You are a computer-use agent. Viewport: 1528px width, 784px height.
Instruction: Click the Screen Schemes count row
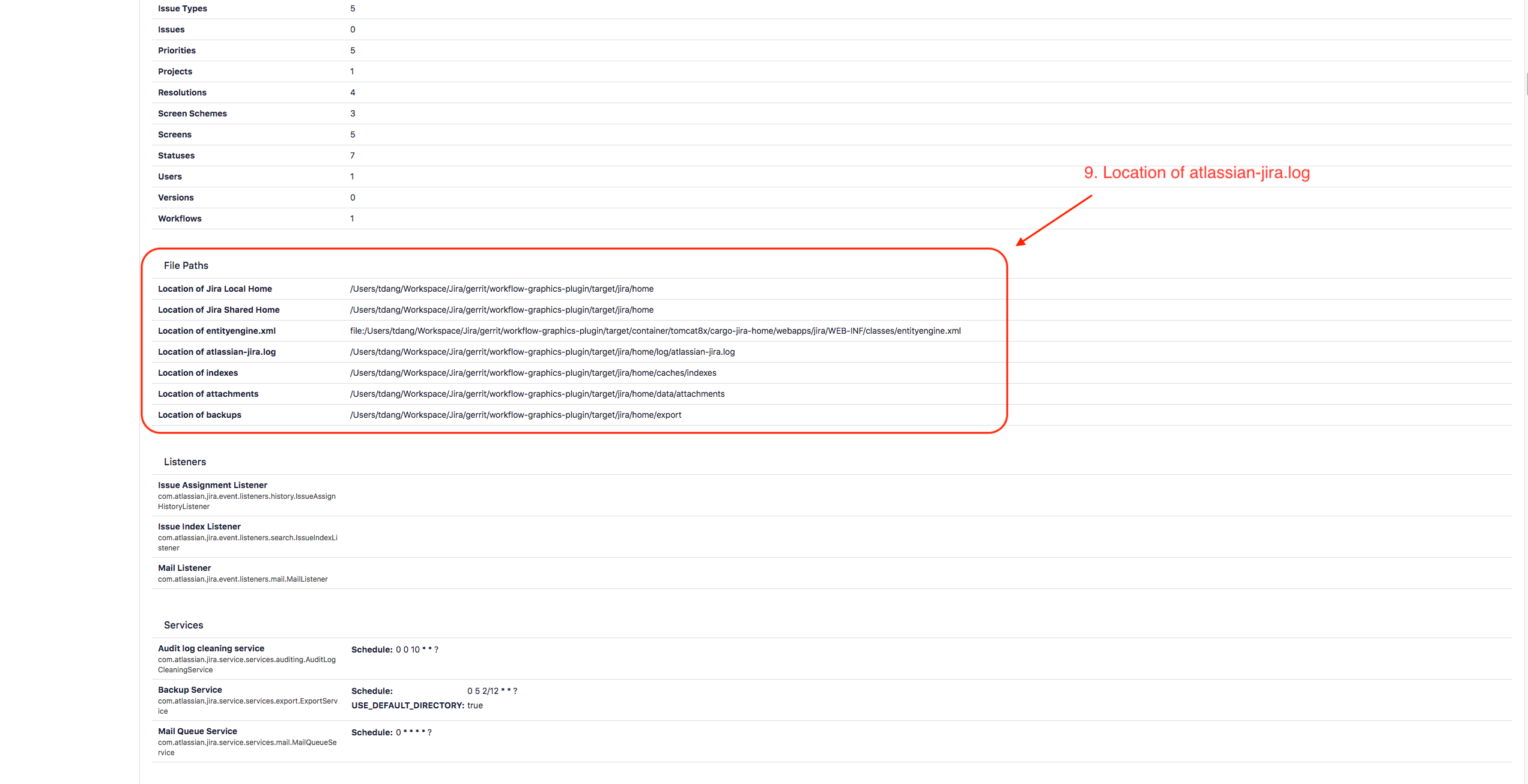pos(192,113)
